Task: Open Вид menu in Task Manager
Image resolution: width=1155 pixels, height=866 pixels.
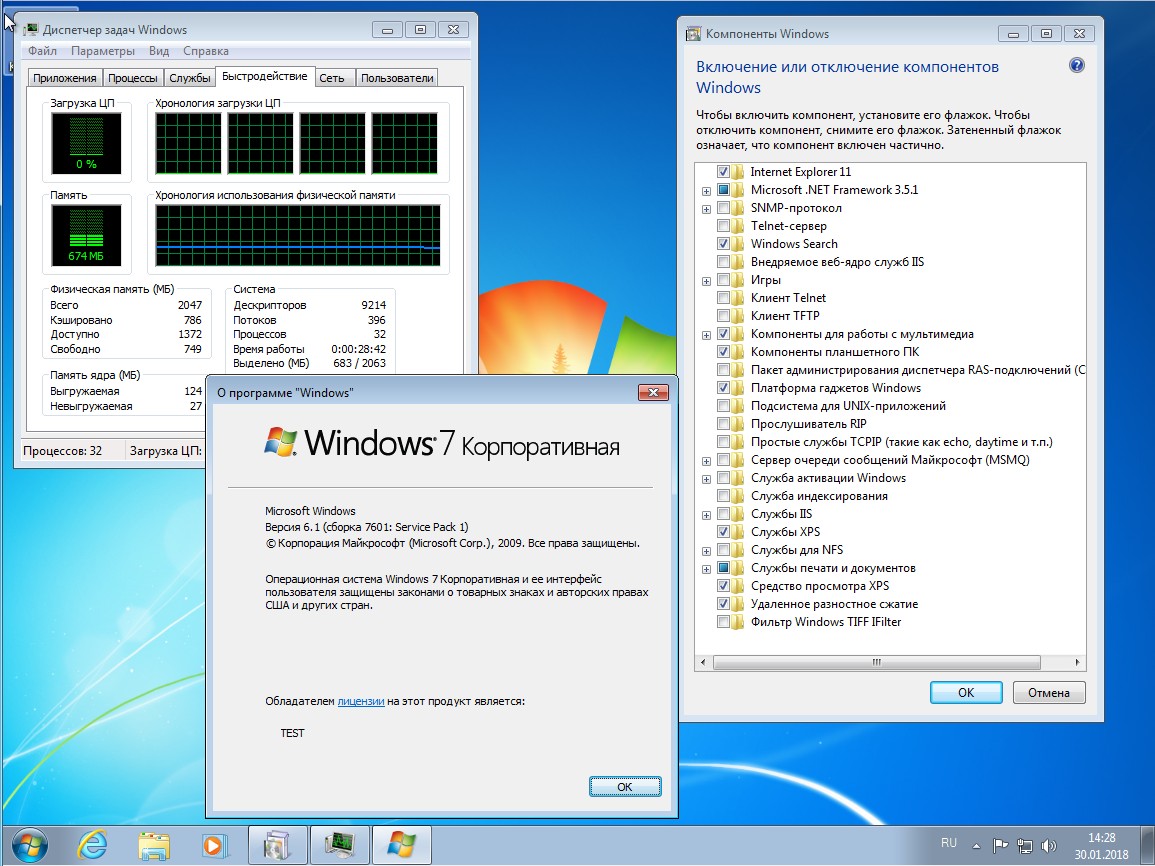Action: [159, 51]
